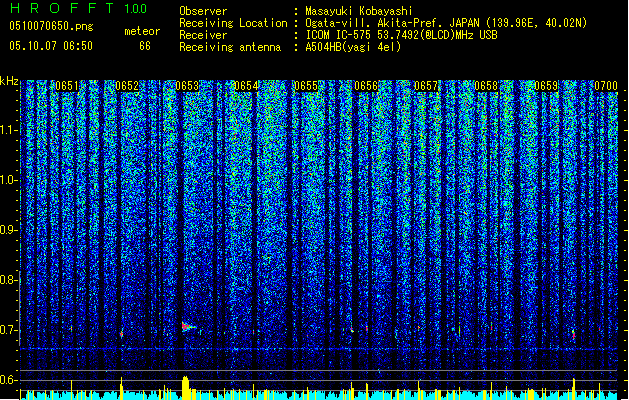The height and width of the screenshot is (400, 629).
Task: Click the 1.0 kHz axis label
Action: pyautogui.click(x=9, y=180)
